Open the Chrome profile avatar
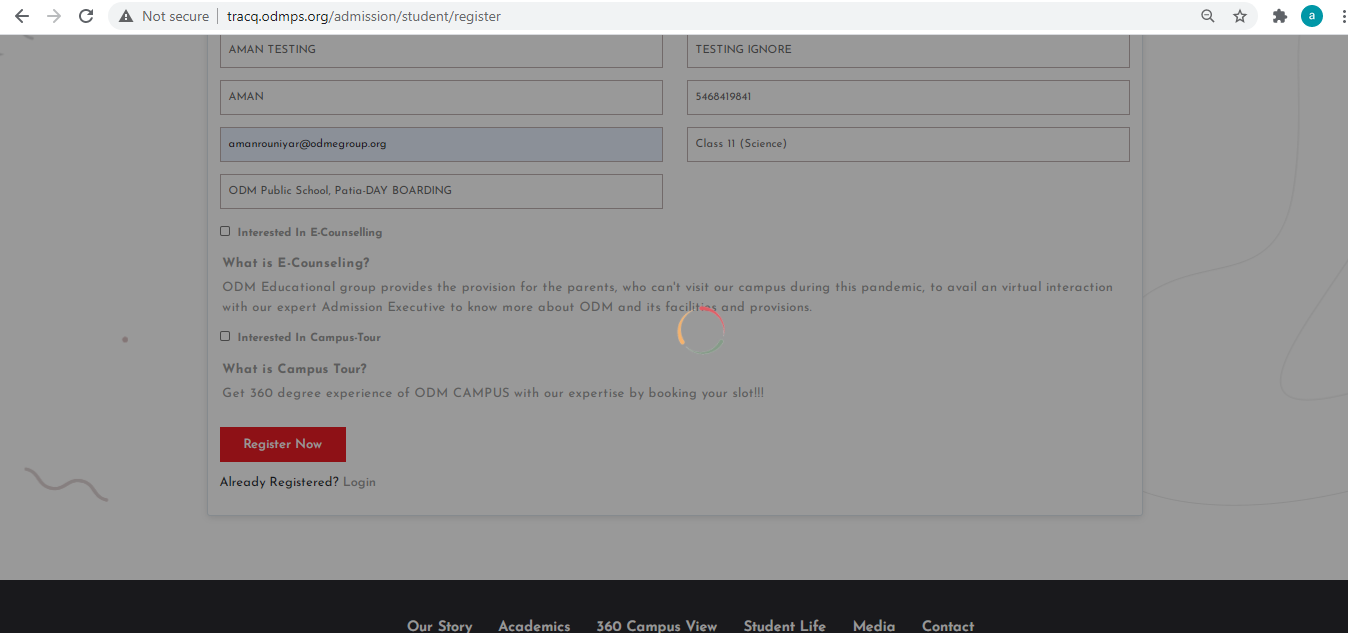Viewport: 1348px width, 633px height. [x=1311, y=16]
